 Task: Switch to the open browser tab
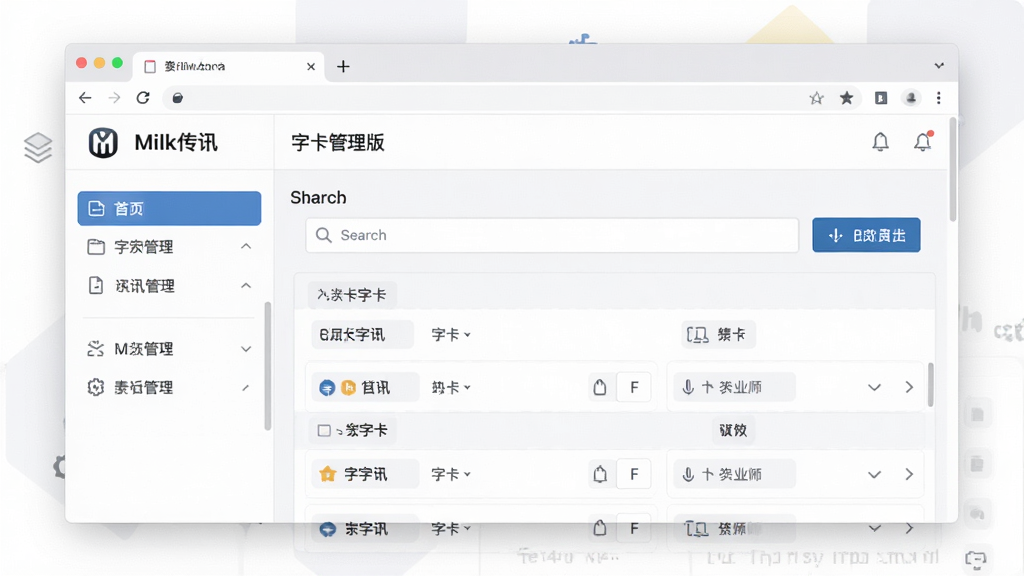(229, 66)
